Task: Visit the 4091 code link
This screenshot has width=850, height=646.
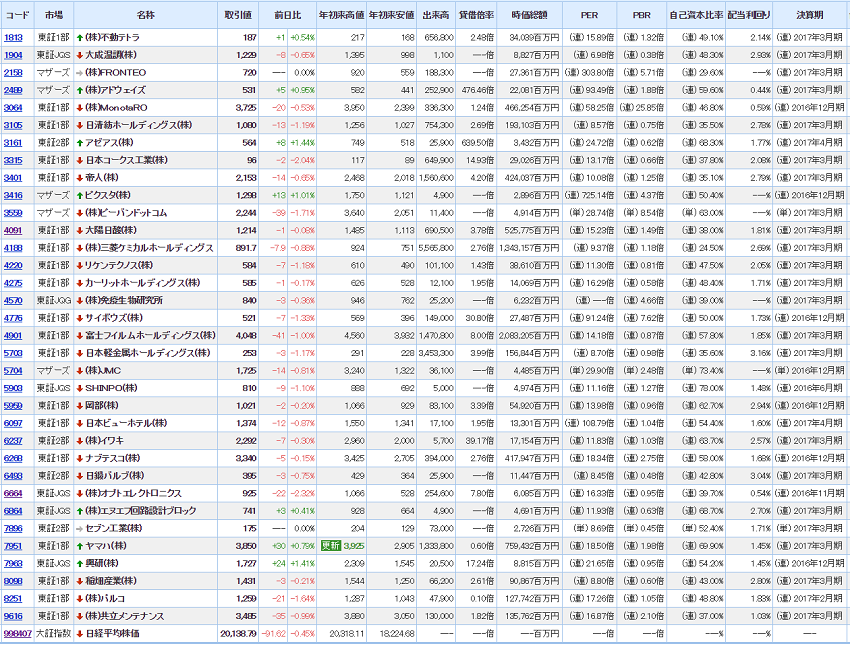Action: (13, 230)
